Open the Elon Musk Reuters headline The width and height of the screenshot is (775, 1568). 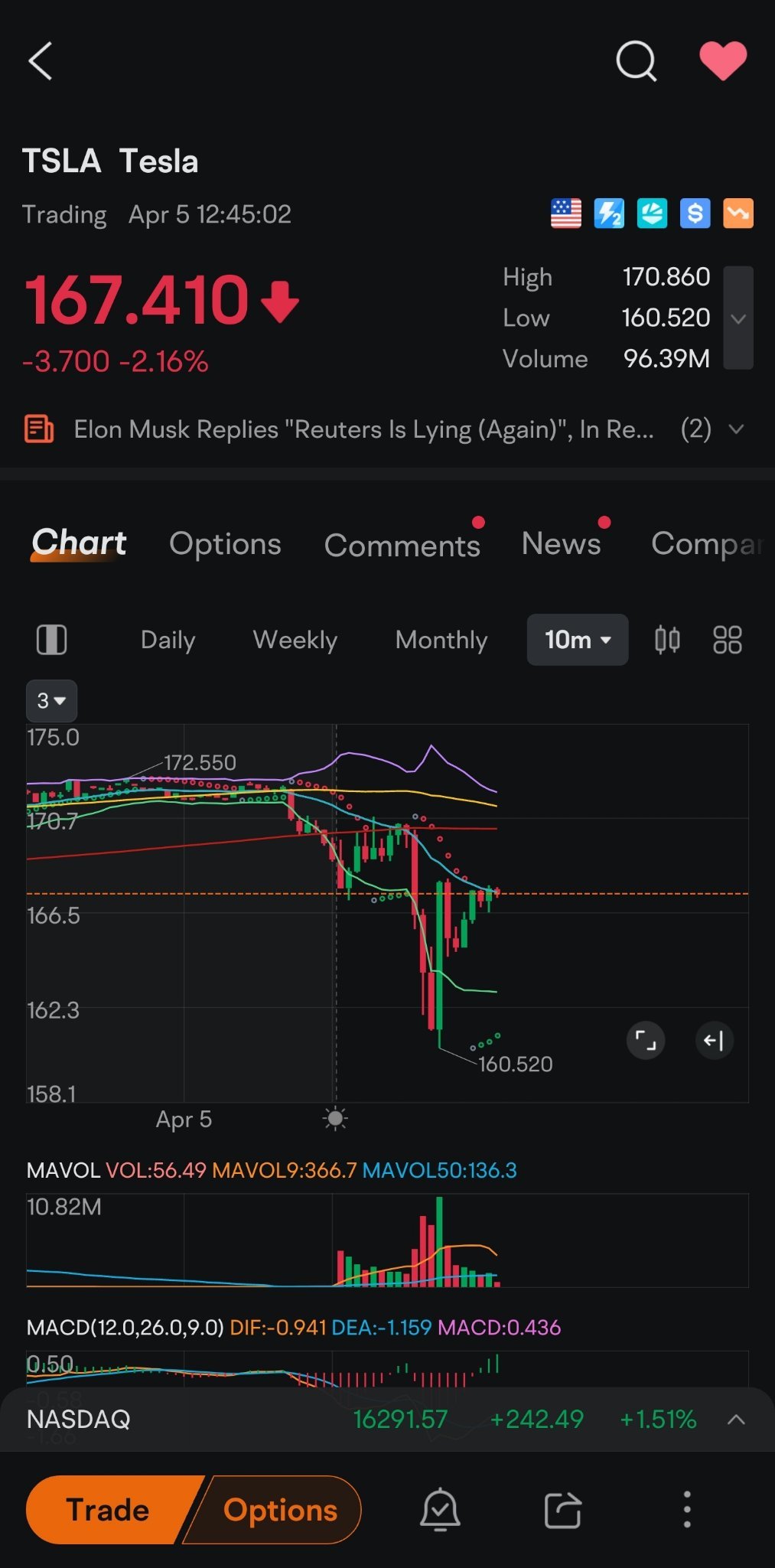(x=364, y=429)
